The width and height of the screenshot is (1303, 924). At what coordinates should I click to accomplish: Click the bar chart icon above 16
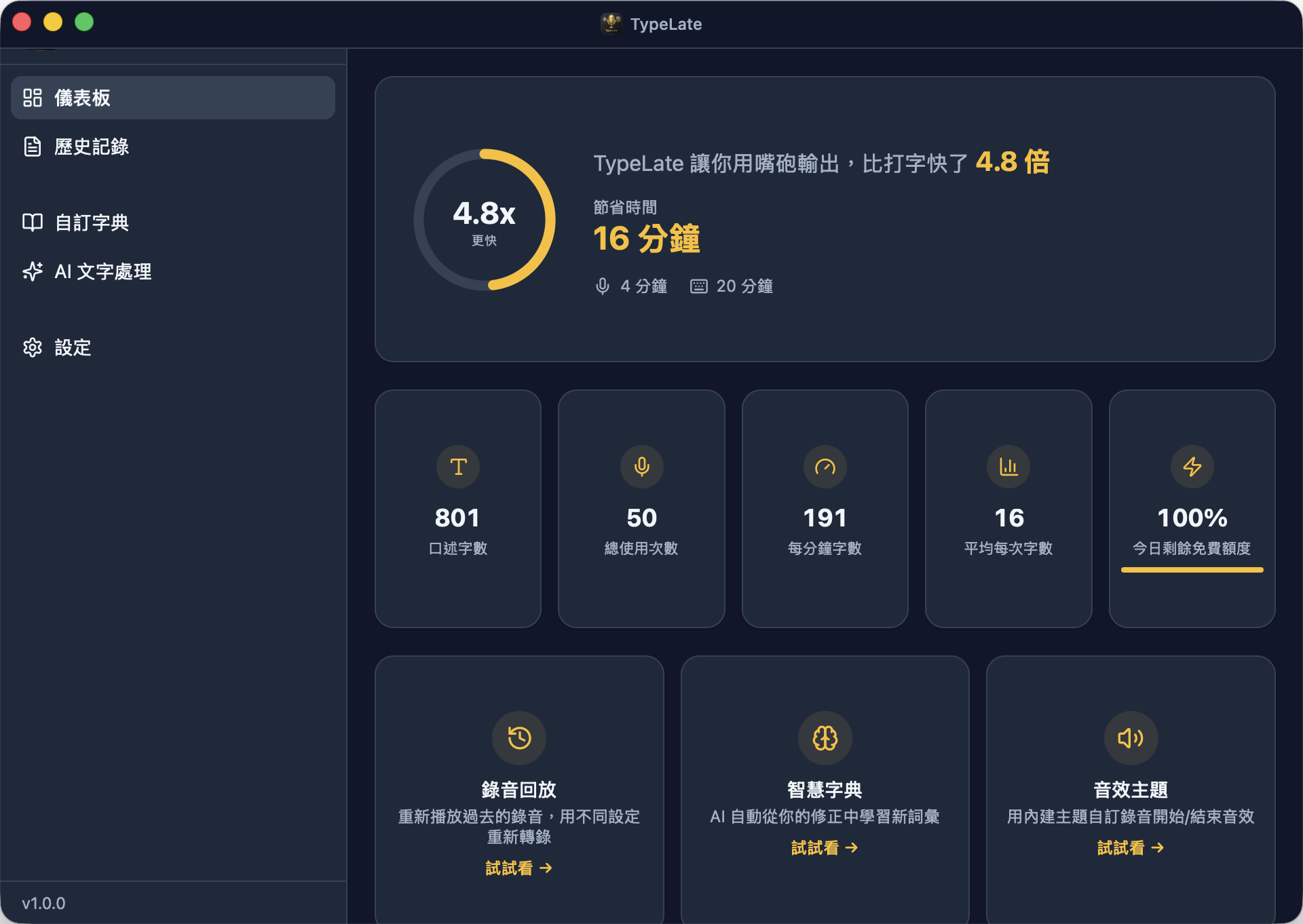[1008, 467]
